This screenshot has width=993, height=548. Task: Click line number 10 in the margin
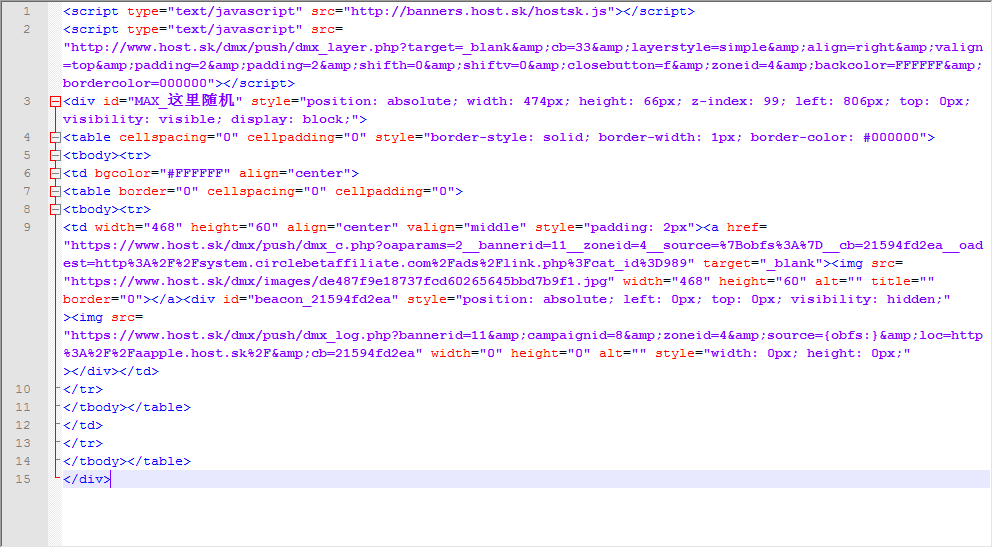click(23, 389)
